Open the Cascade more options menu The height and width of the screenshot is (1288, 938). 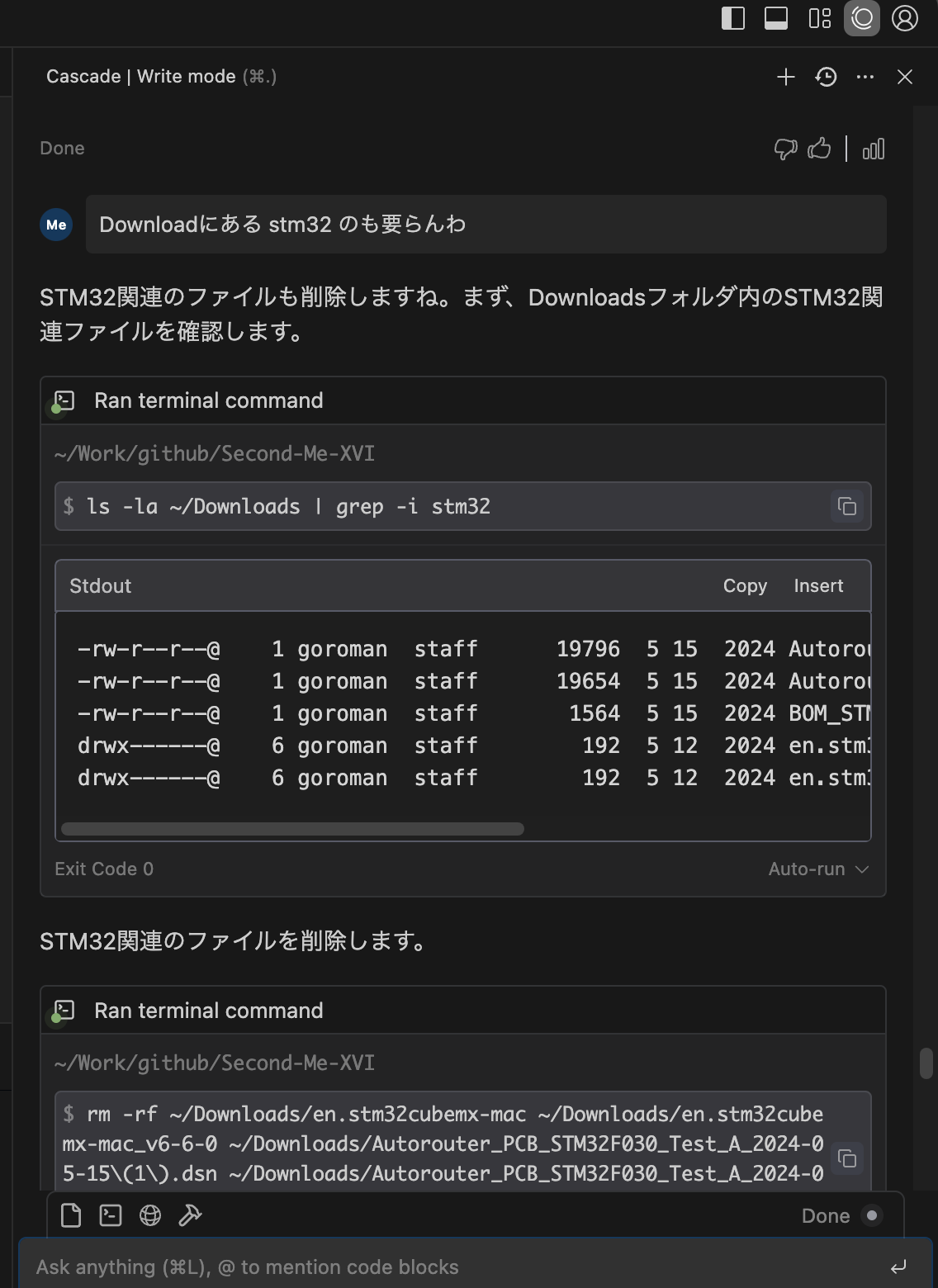click(x=865, y=77)
